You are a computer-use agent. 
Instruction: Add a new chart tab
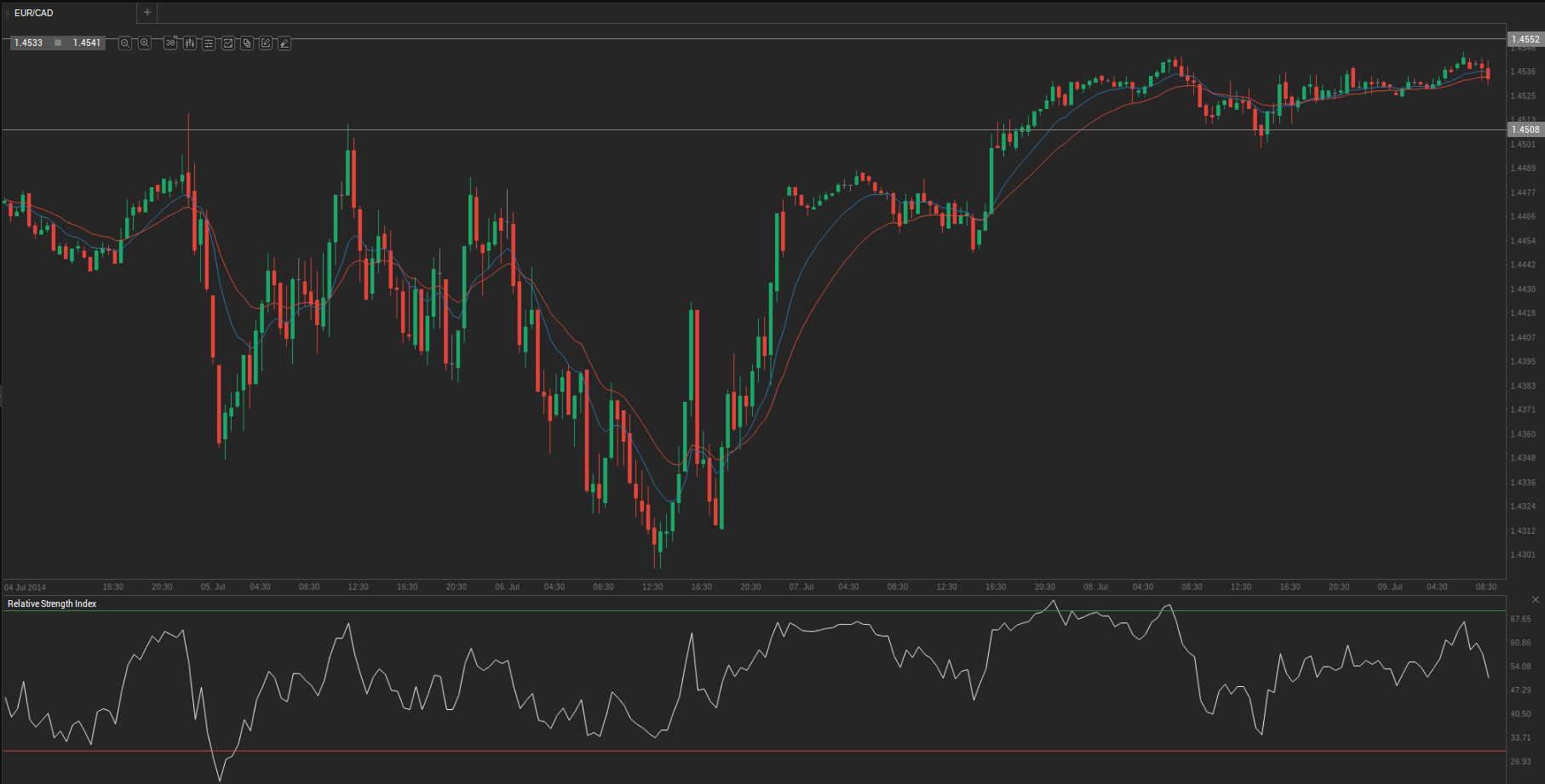tap(147, 13)
